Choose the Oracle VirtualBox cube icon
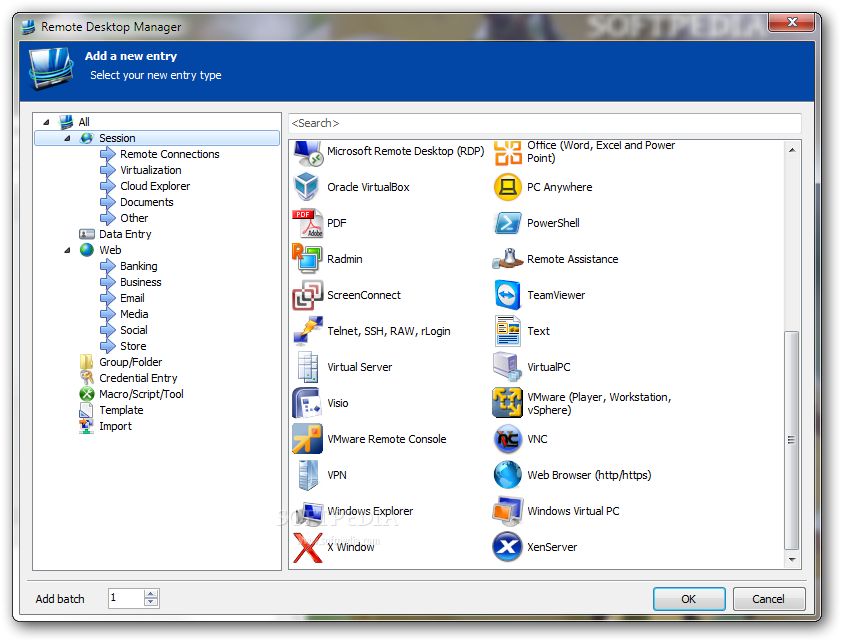842x642 pixels. coord(307,187)
